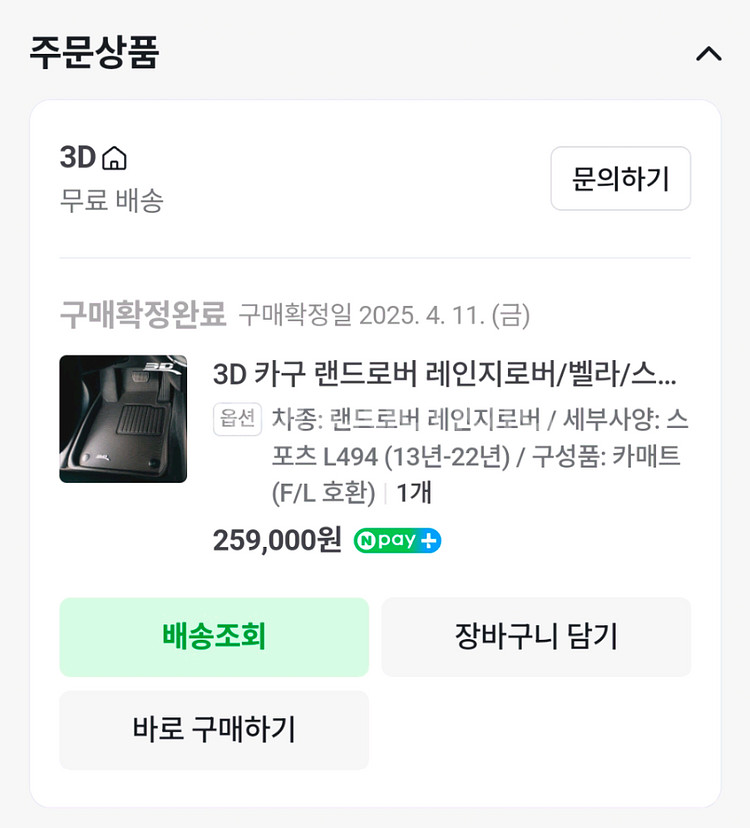Click the 259,000원 price
750x828 pixels.
coord(277,541)
